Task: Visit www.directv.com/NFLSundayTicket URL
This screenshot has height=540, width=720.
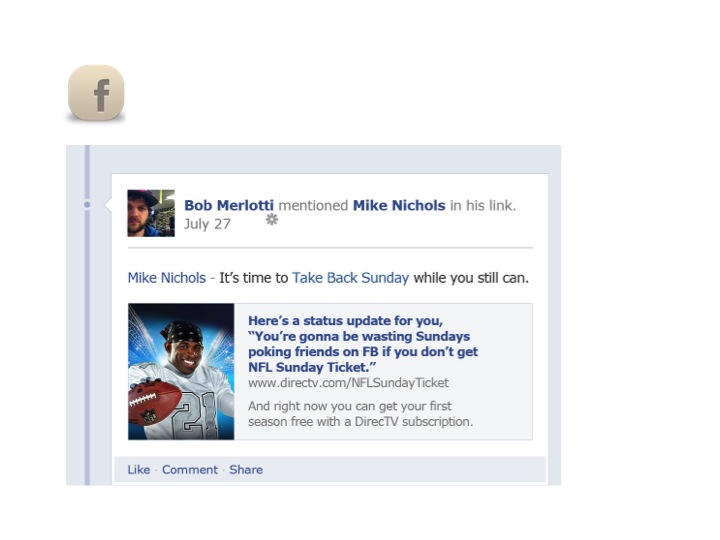Action: (349, 382)
